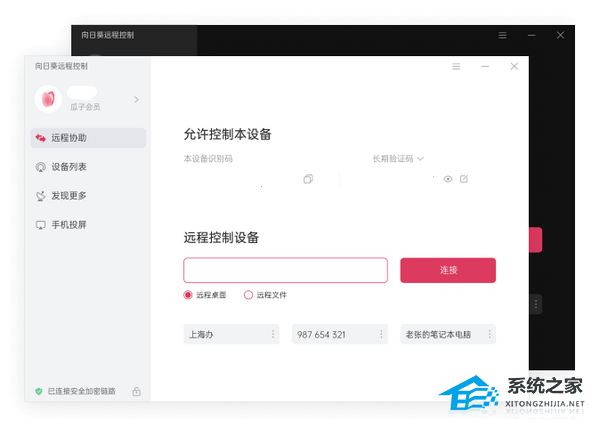This screenshot has height=422, width=600.
Task: Click the 本设备识别码 label
Action: point(208,158)
